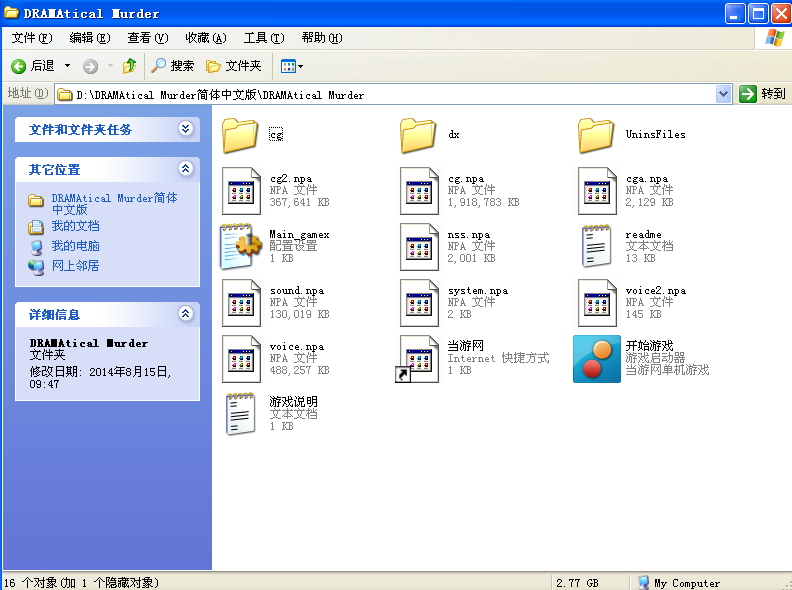Go up one folder level
Viewport: 792px width, 590px height.
coord(129,66)
